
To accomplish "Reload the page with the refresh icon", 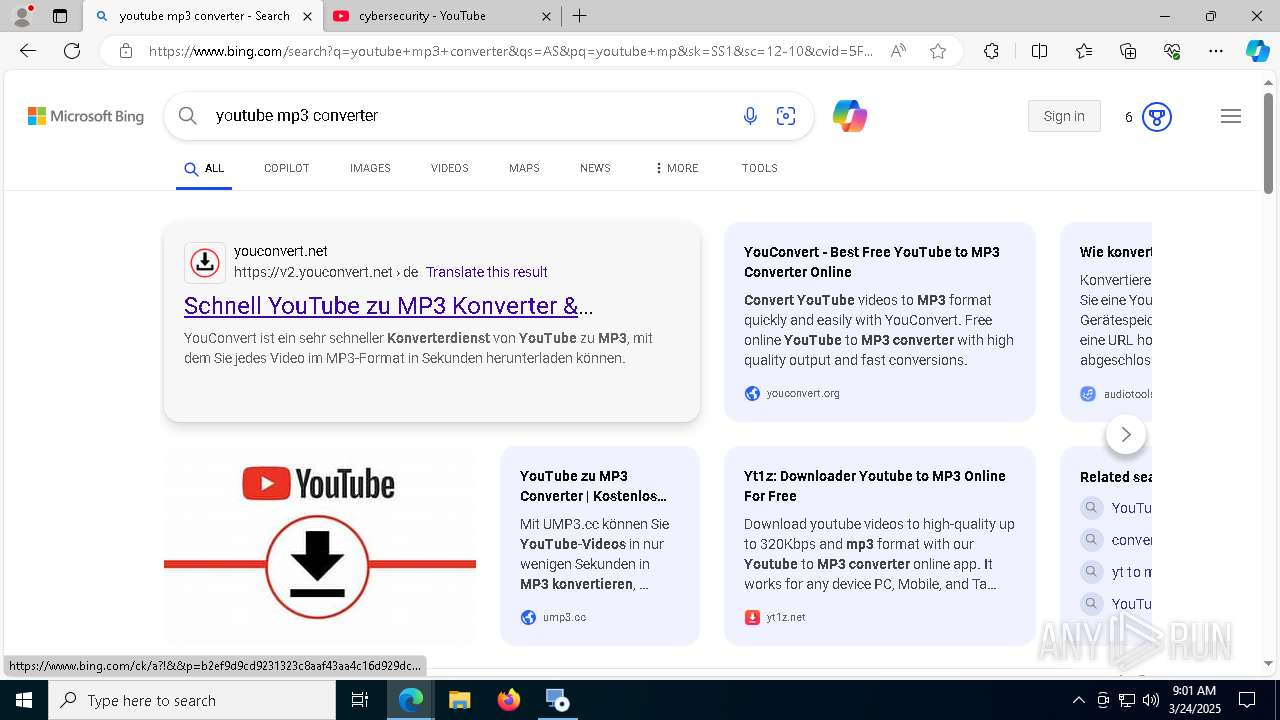I will tap(72, 51).
